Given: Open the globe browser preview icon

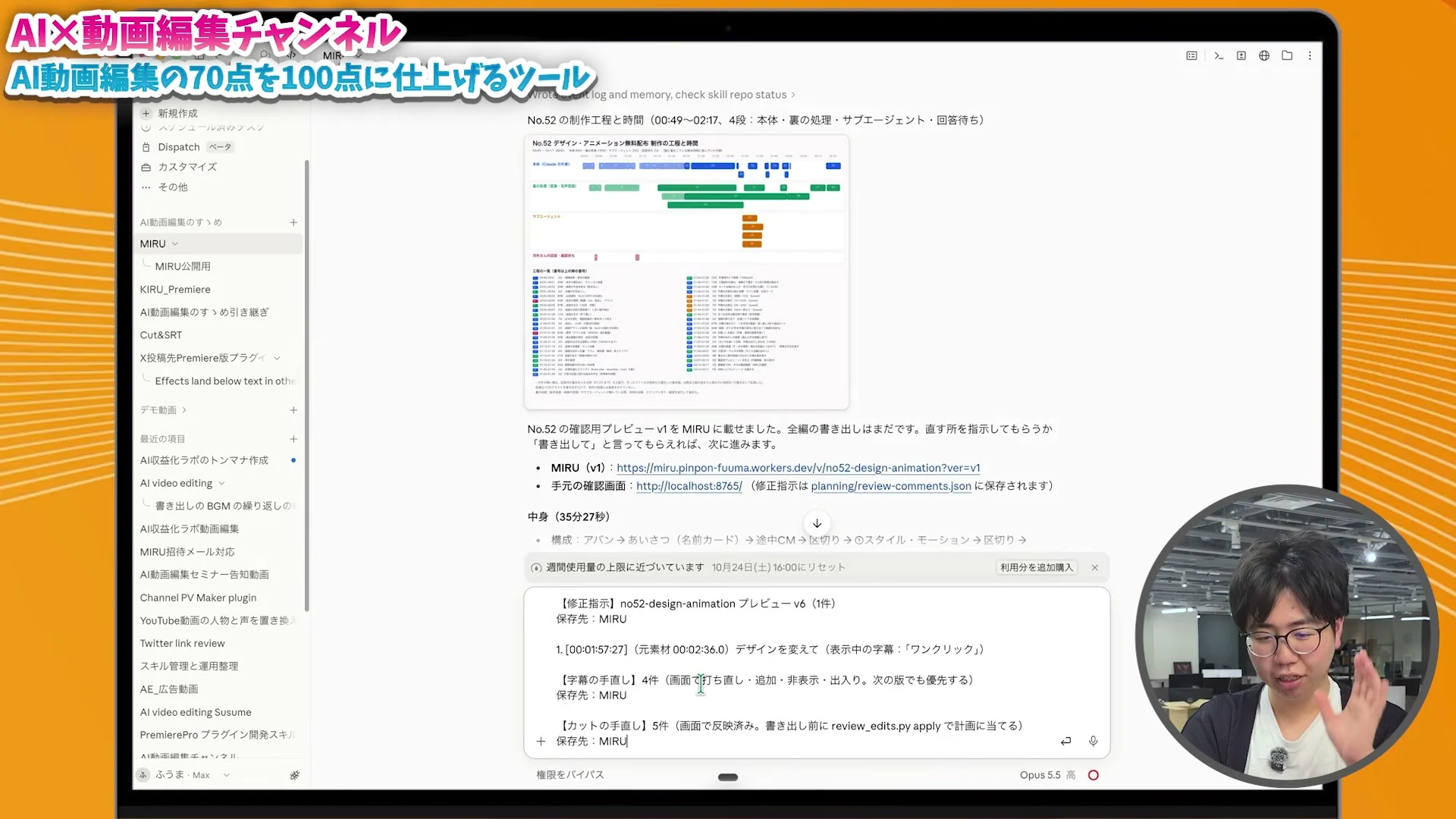Looking at the screenshot, I should point(1264,55).
